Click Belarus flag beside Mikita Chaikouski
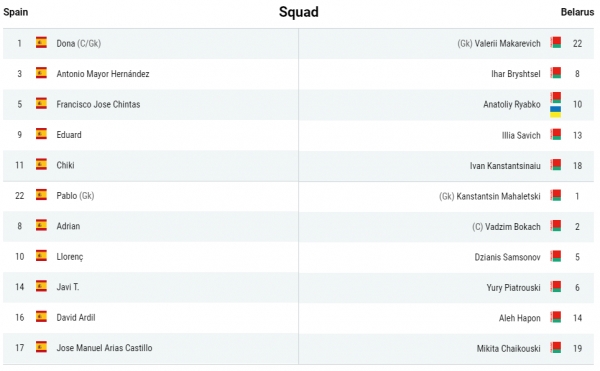600x371 pixels. (556, 348)
